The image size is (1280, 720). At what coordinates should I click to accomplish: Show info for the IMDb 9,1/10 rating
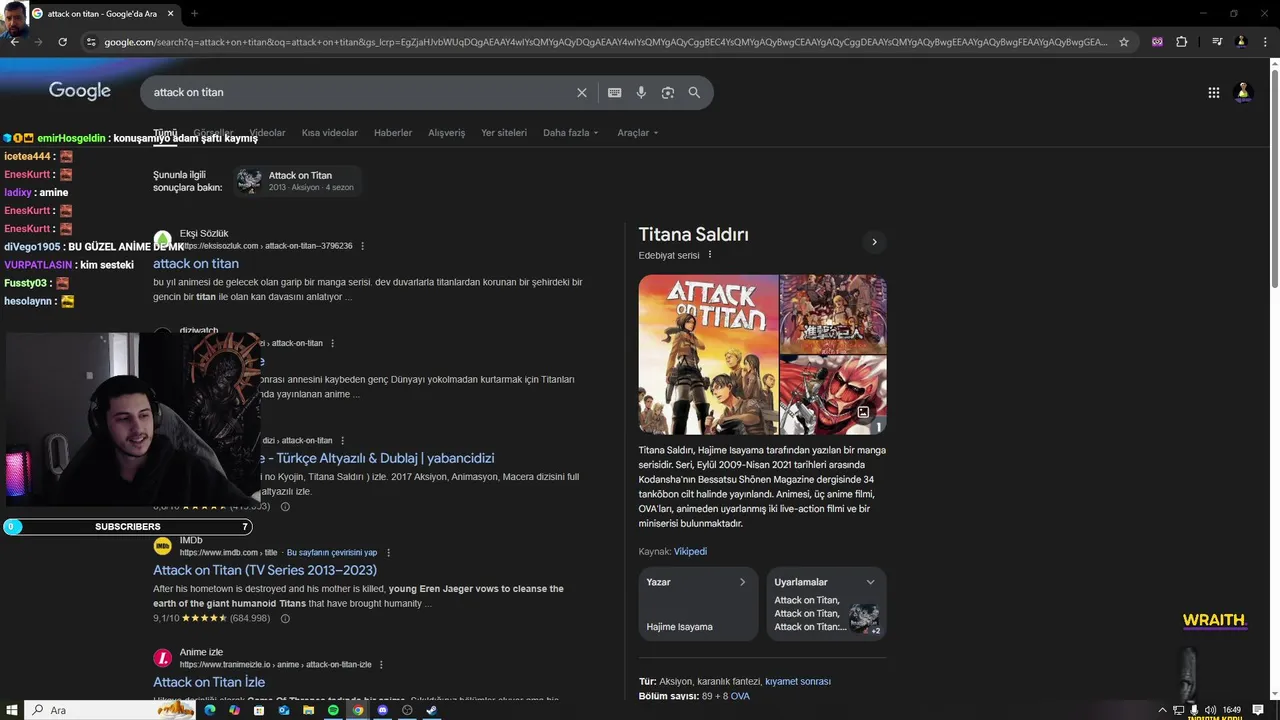tap(285, 619)
